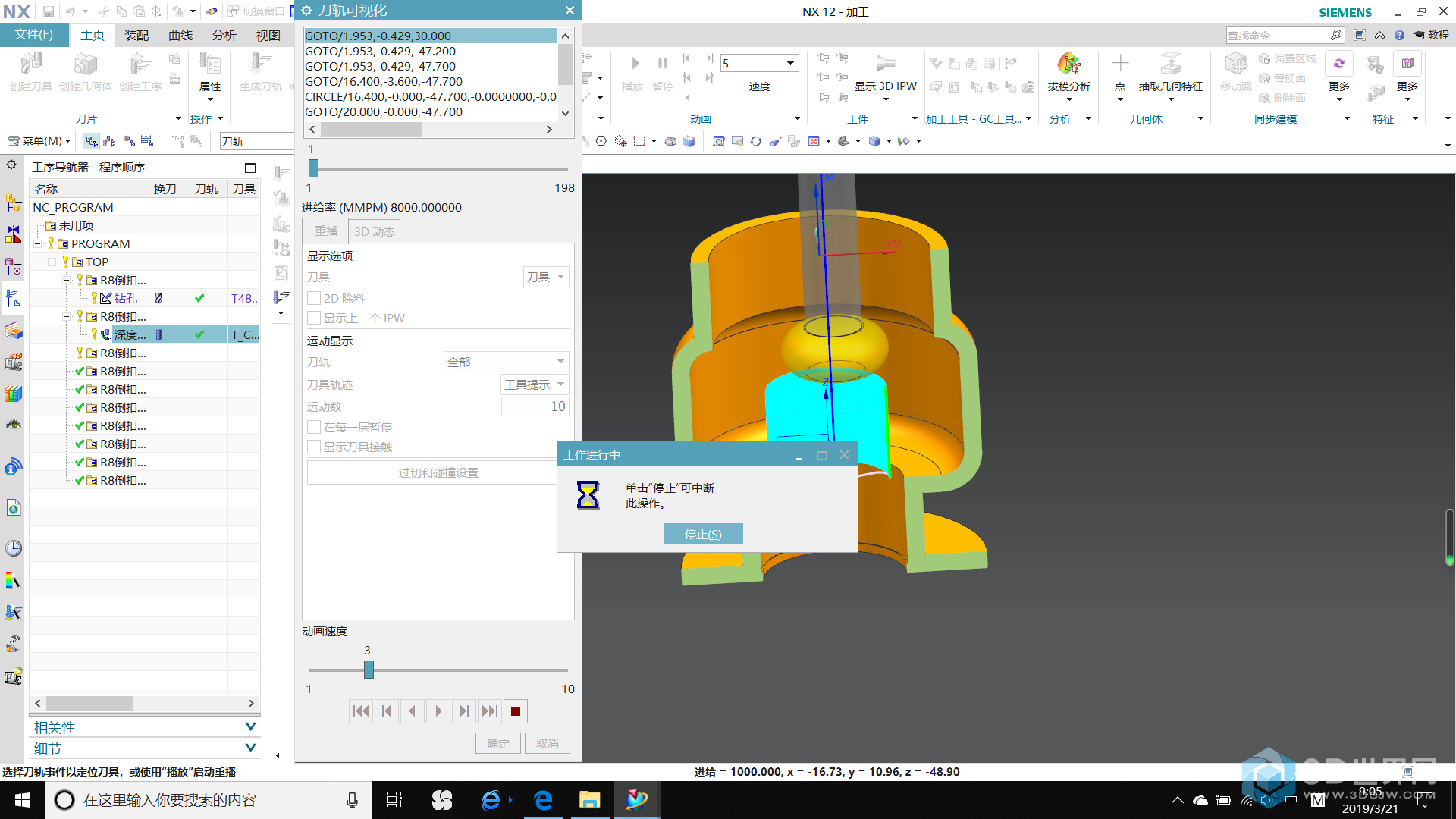Switch to the 重播 tab
Viewport: 1456px width, 819px height.
(x=326, y=231)
